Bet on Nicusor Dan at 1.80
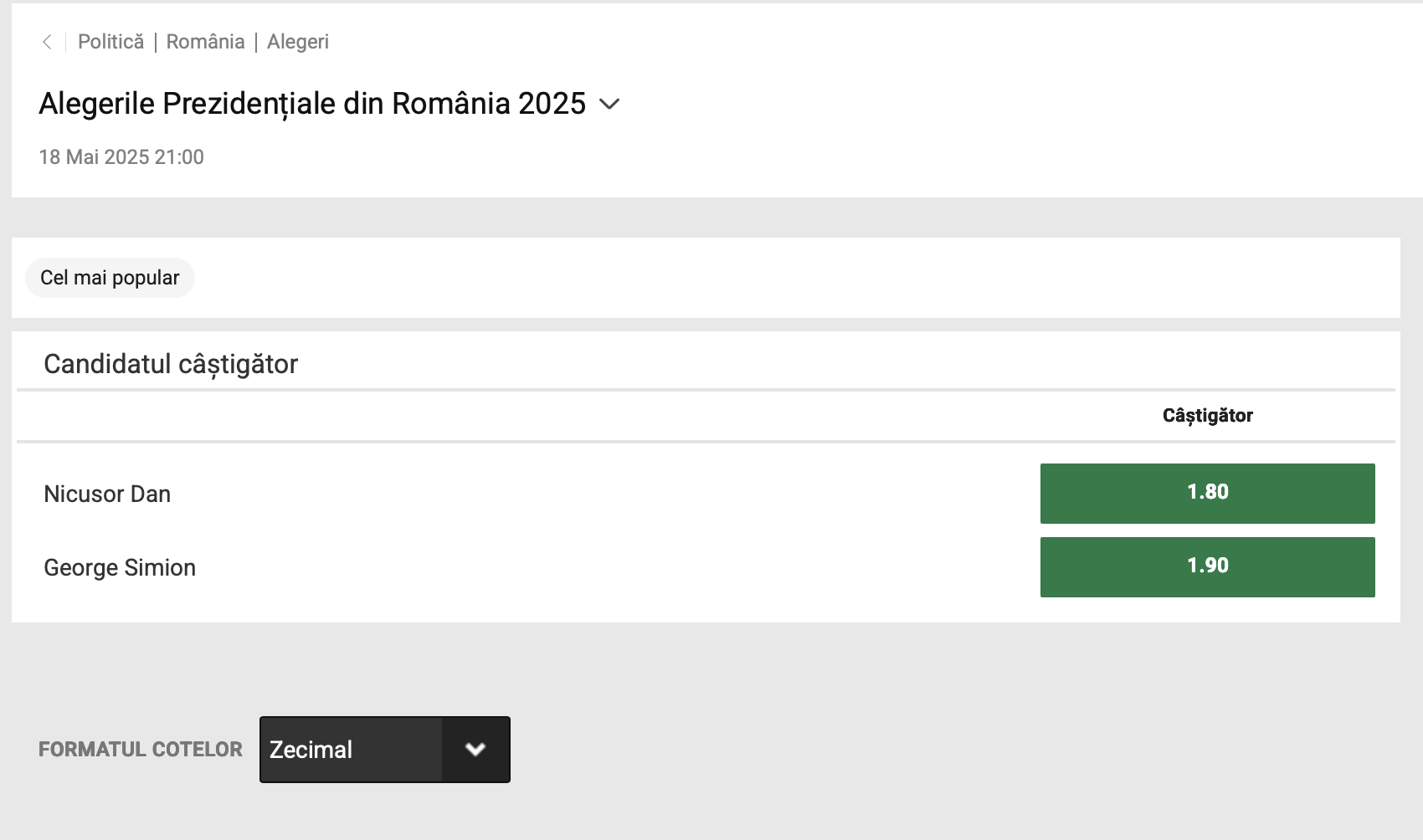Viewport: 1423px width, 840px height. (x=1207, y=493)
